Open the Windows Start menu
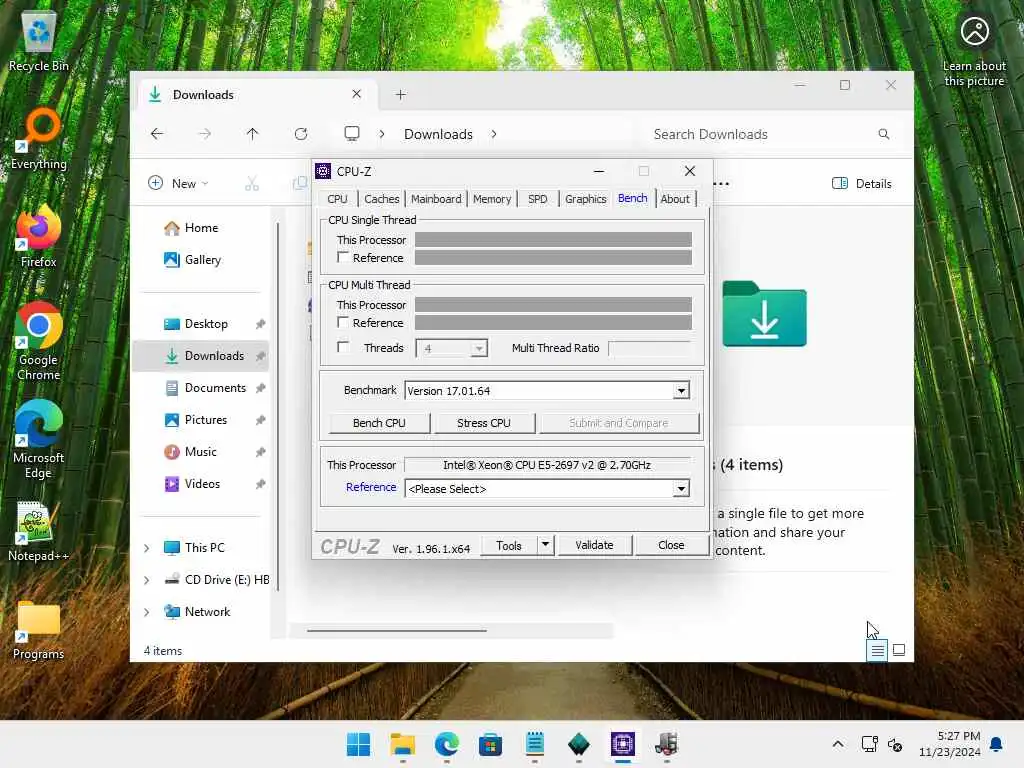Viewport: 1024px width, 768px height. (x=359, y=744)
